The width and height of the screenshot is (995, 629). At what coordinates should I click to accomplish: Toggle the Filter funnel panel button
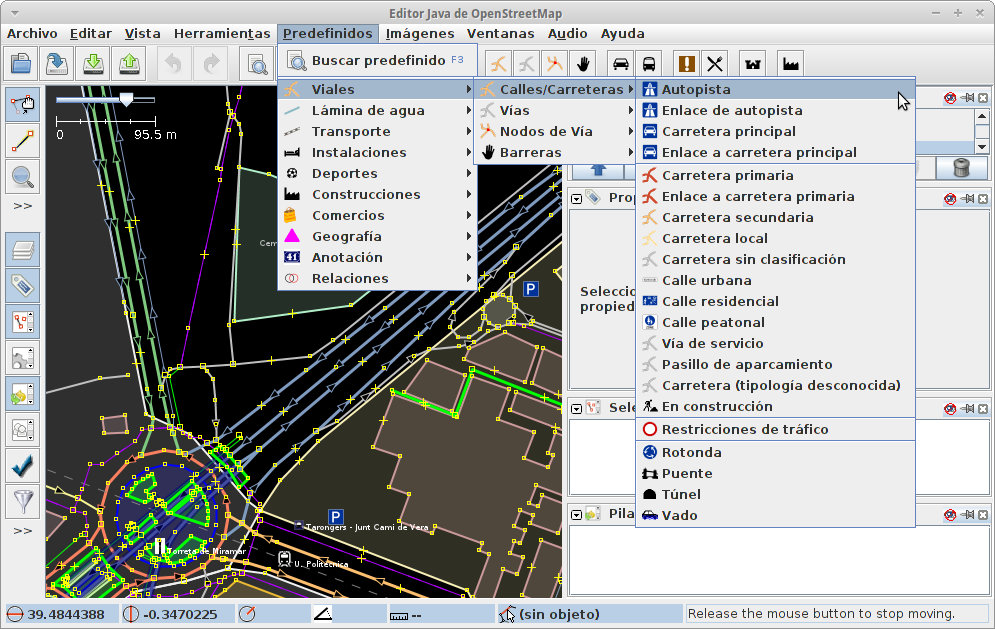22,499
